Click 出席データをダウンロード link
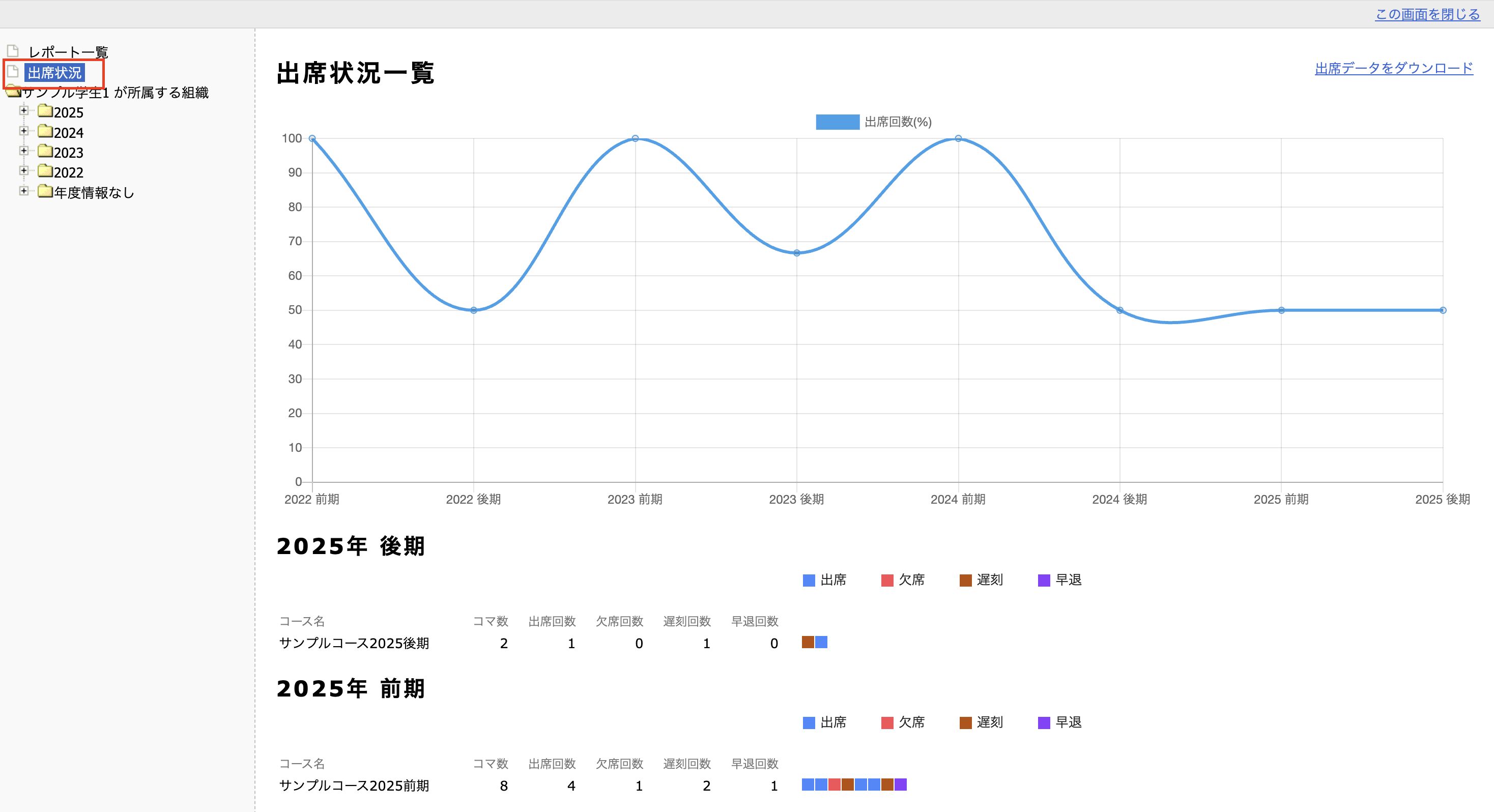Viewport: 1494px width, 812px height. (1393, 69)
